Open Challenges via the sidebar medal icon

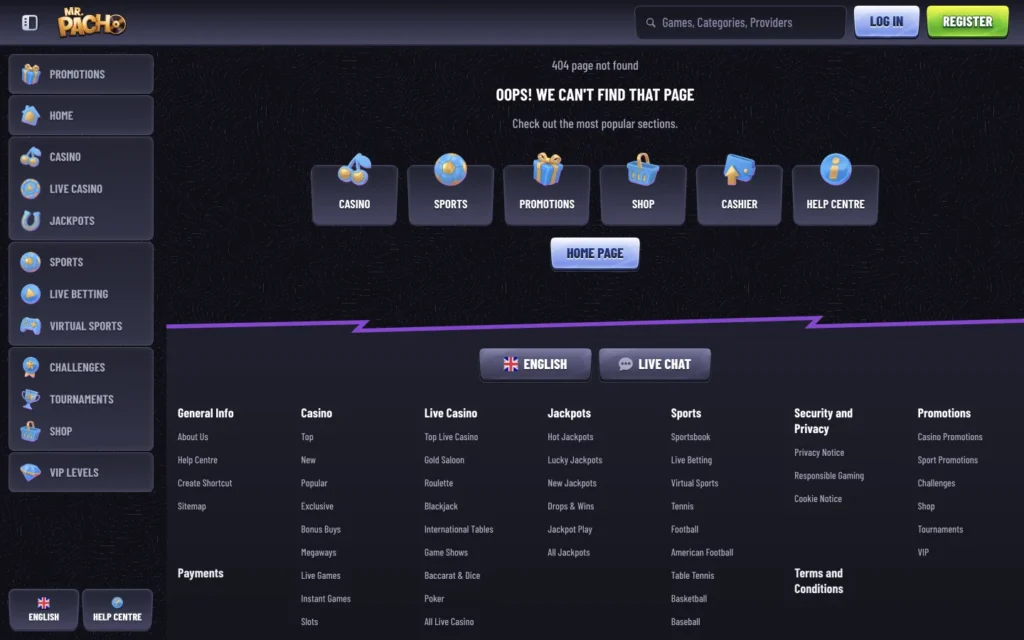tap(31, 367)
